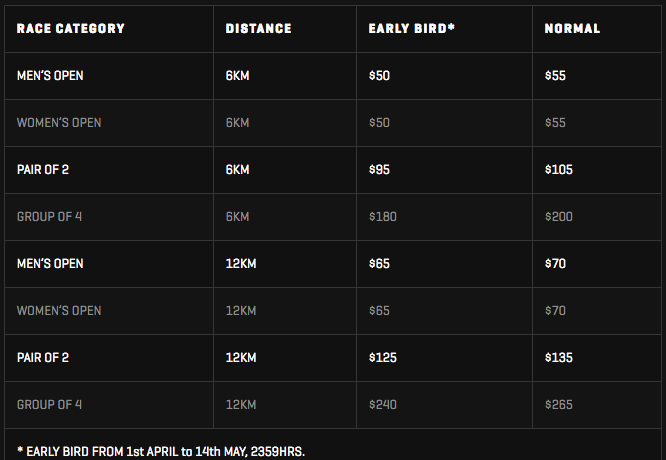
Task: Click the early bird dates footnote
Action: [x=161, y=451]
